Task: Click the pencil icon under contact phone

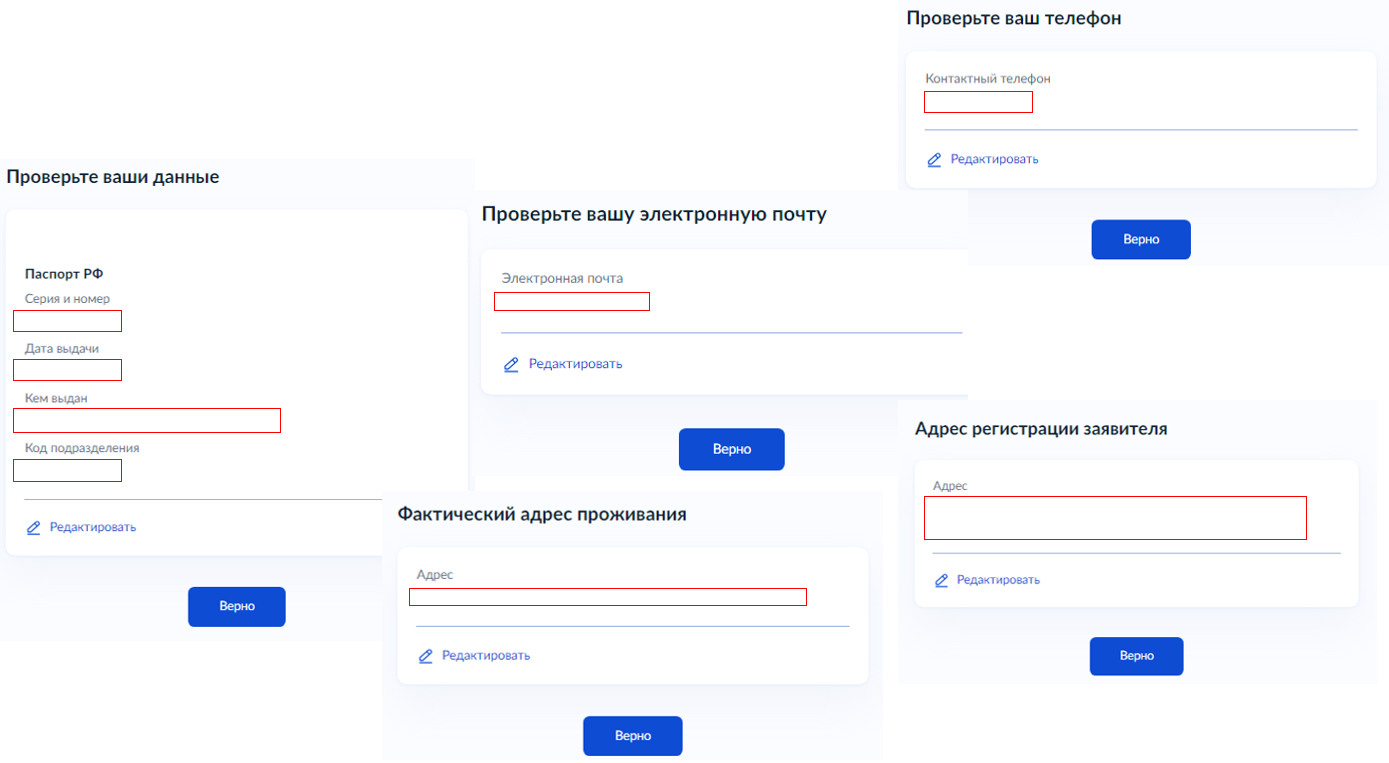Action: click(x=934, y=159)
